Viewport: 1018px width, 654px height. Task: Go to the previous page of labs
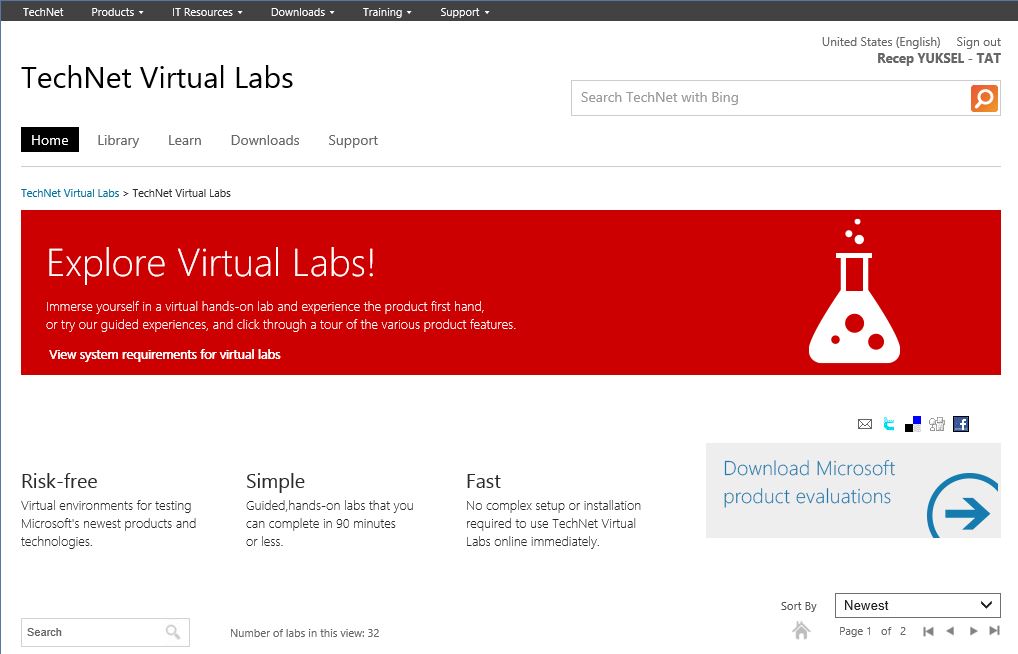click(950, 631)
